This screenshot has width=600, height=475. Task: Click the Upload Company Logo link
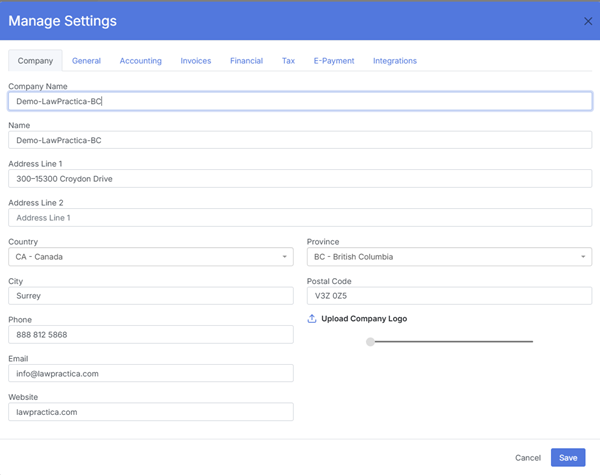364,319
